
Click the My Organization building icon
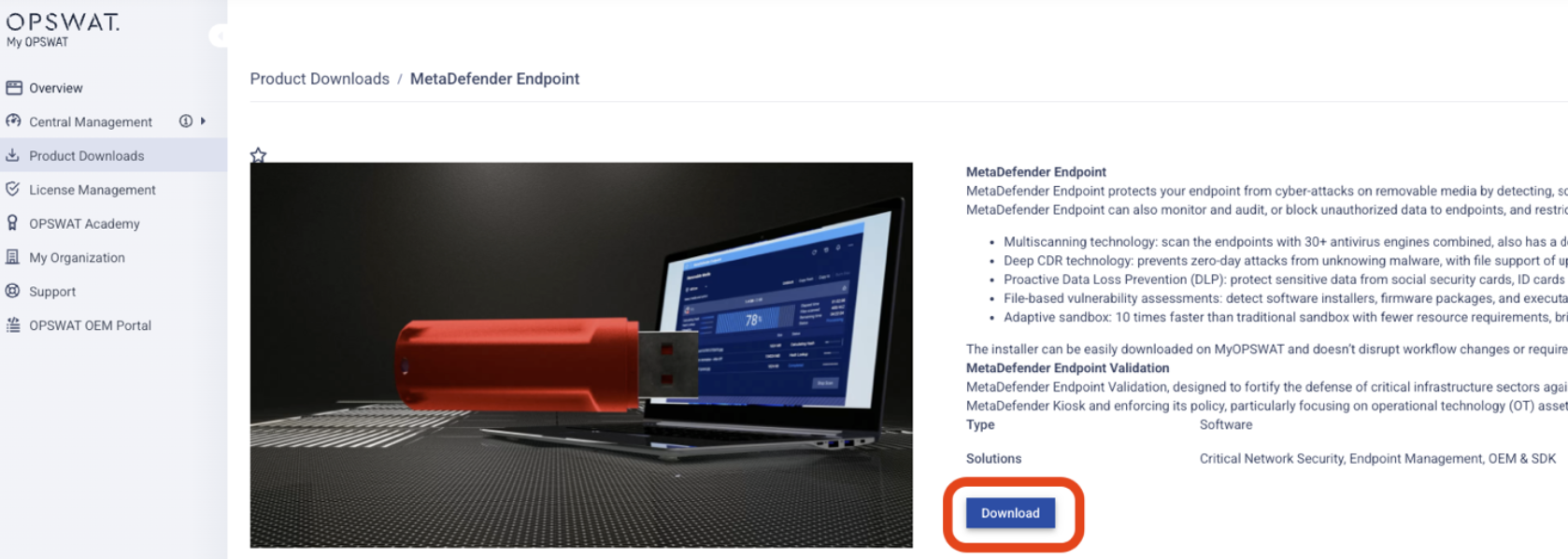point(12,257)
